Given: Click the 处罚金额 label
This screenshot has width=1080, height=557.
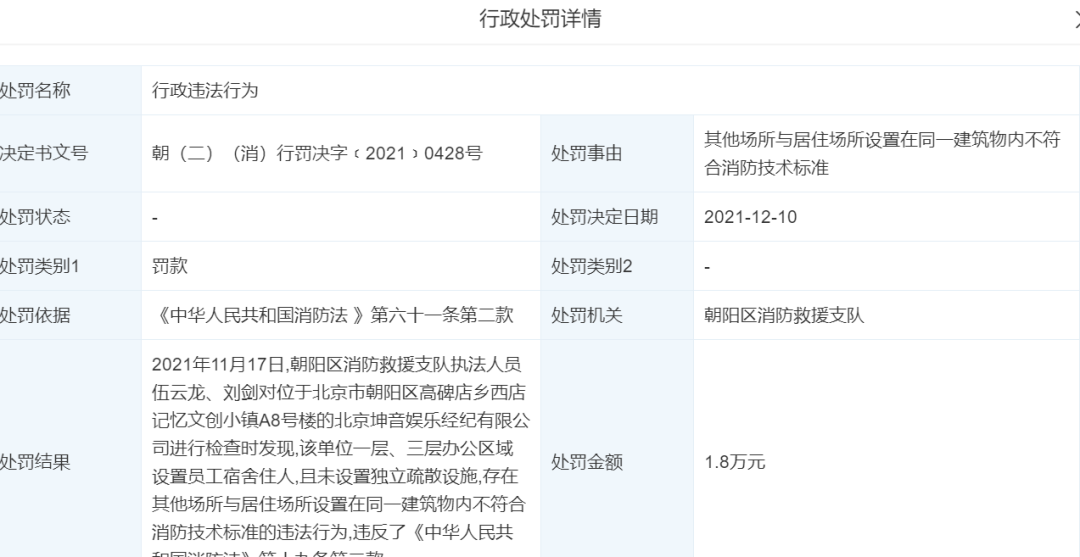Looking at the screenshot, I should [587, 462].
